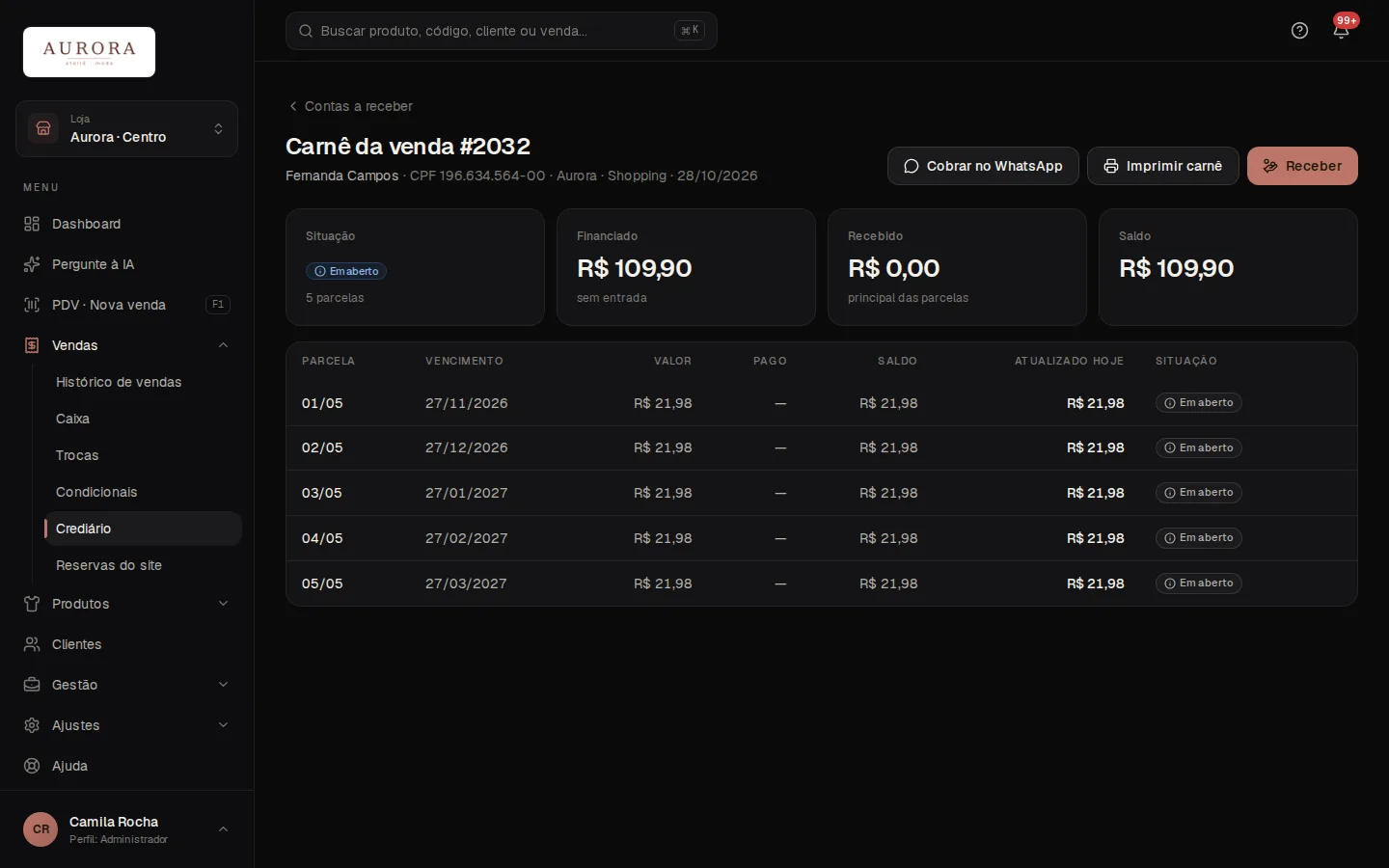This screenshot has height=868, width=1389.
Task: Click Em aberto status for 04/05
Action: [1198, 538]
